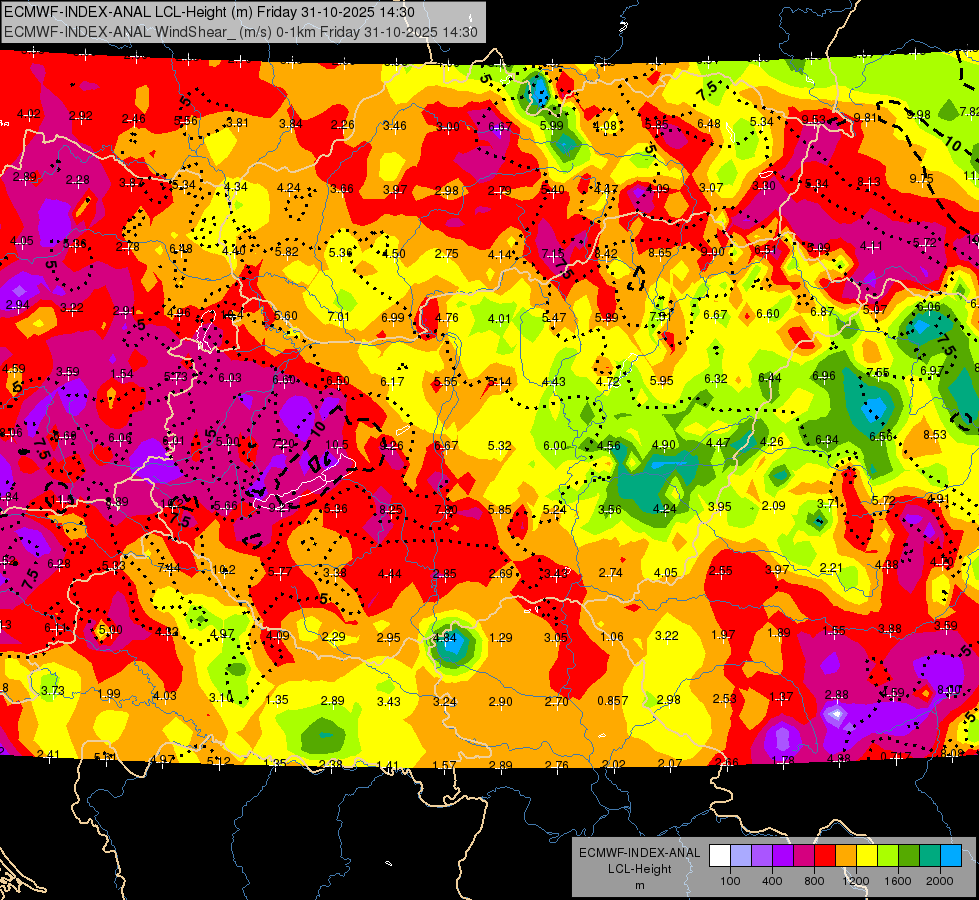Click the lime green legend swatch

(x=887, y=855)
